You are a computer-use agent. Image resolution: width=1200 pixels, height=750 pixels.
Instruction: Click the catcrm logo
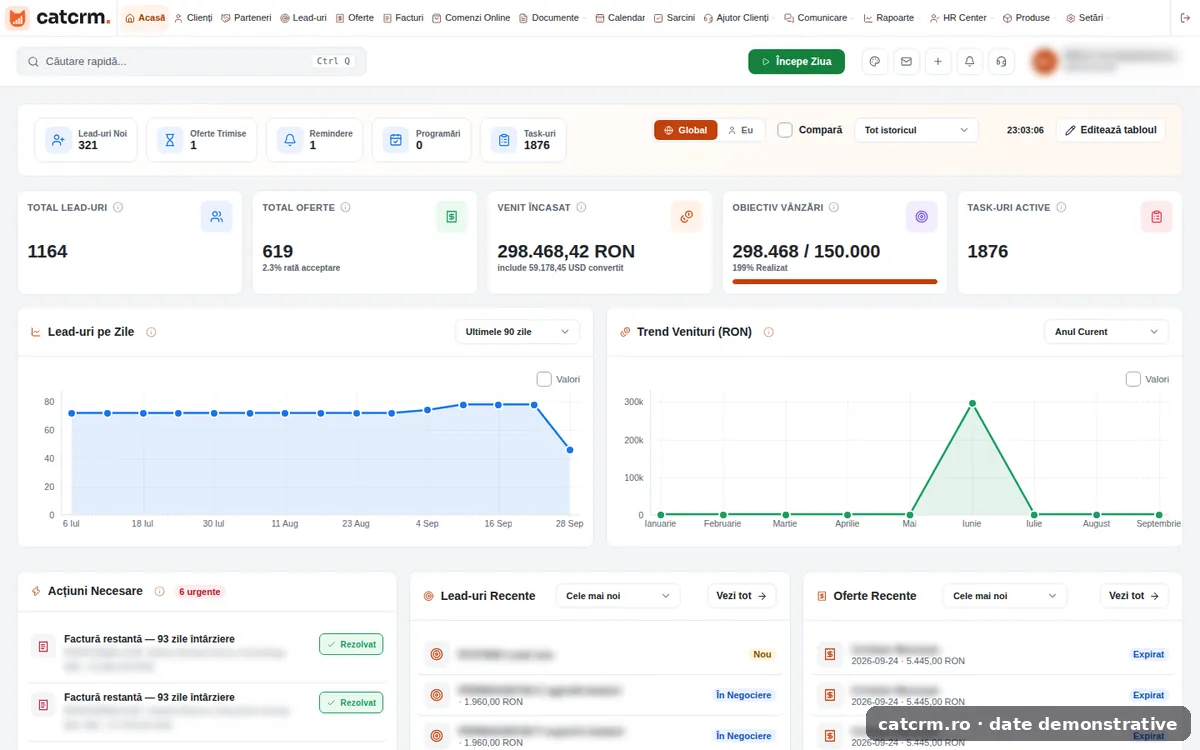pos(60,18)
